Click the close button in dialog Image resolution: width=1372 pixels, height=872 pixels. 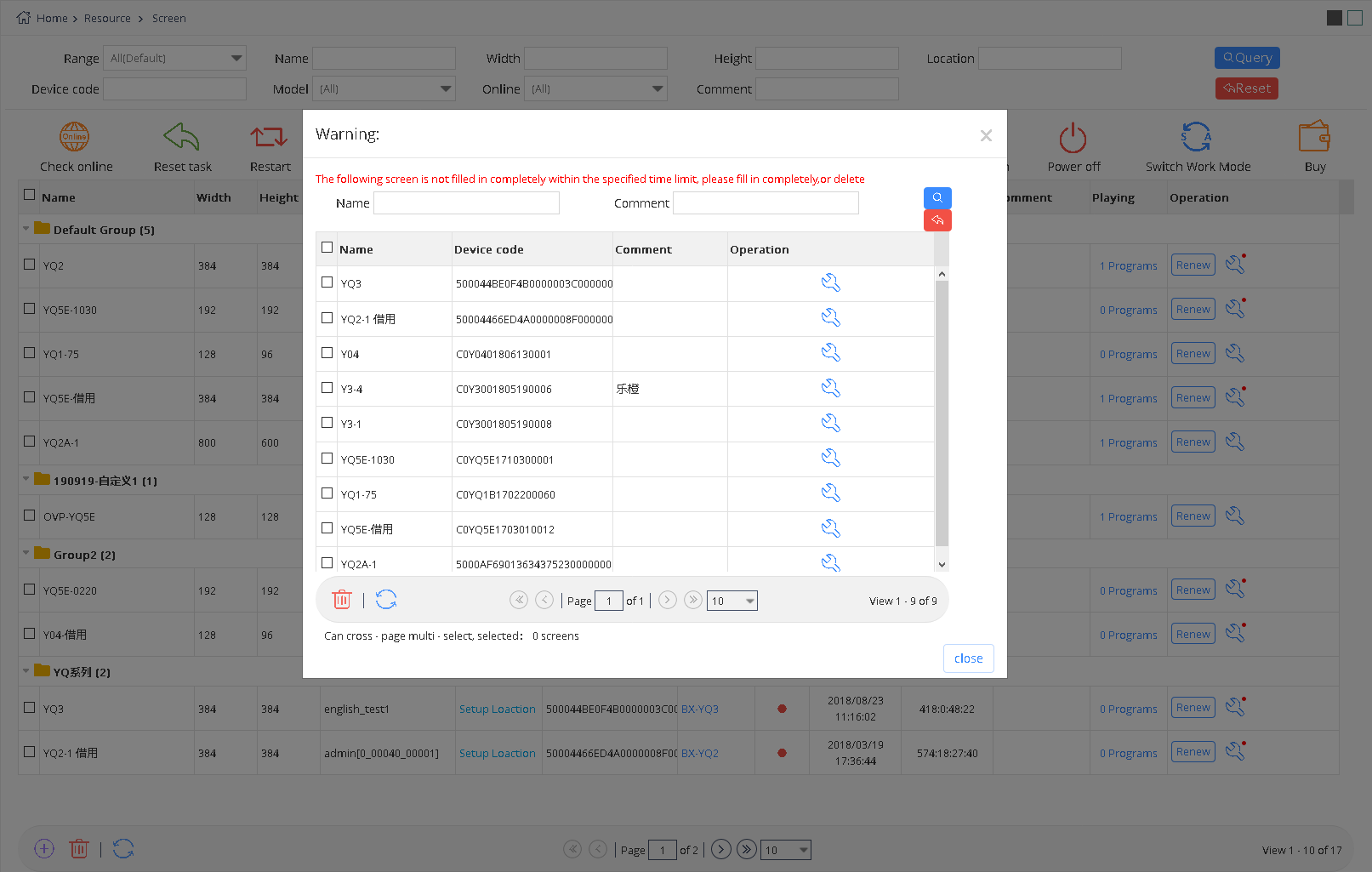969,658
